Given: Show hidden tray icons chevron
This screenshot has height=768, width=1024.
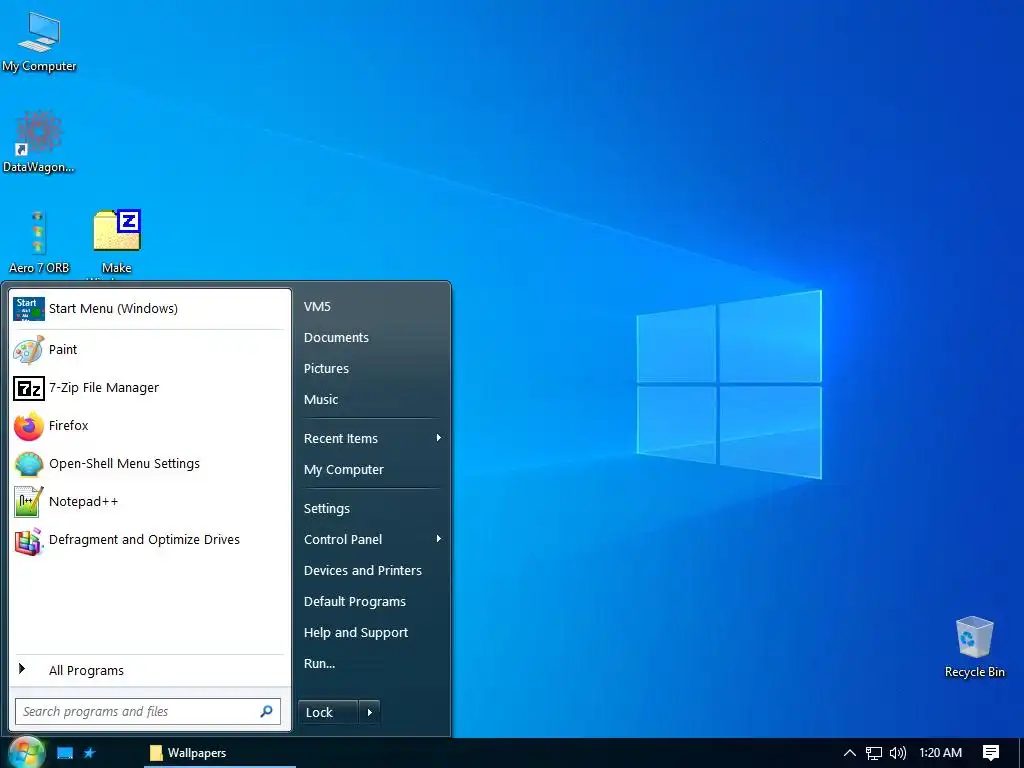Looking at the screenshot, I should [x=849, y=753].
